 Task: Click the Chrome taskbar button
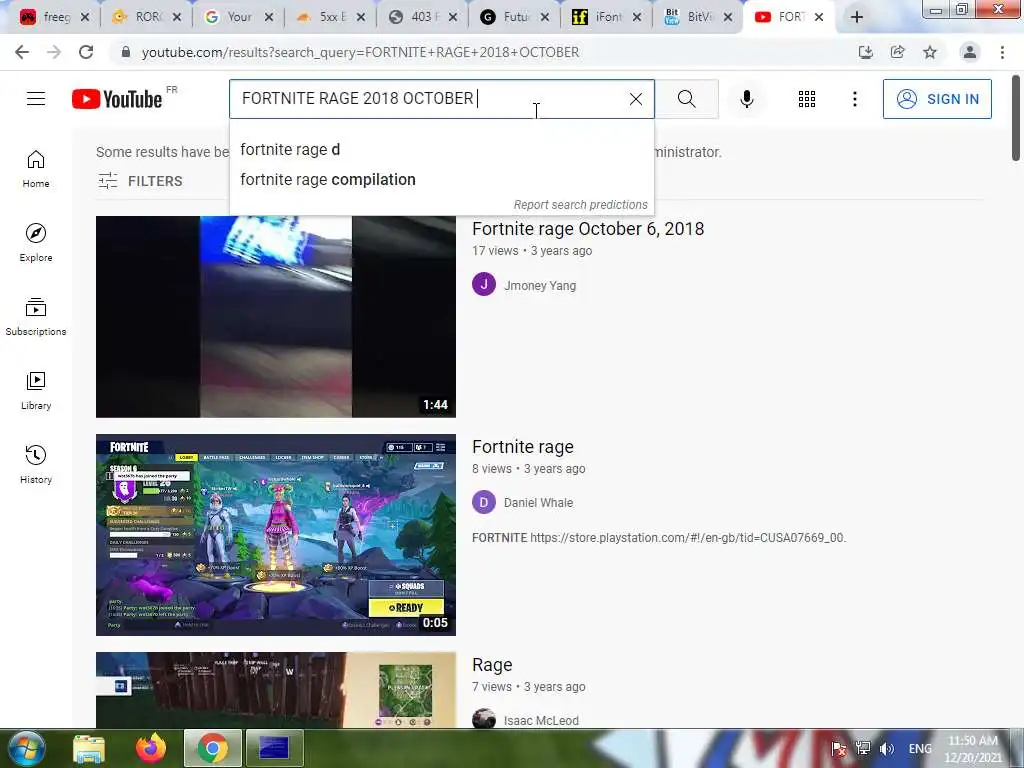(x=213, y=748)
